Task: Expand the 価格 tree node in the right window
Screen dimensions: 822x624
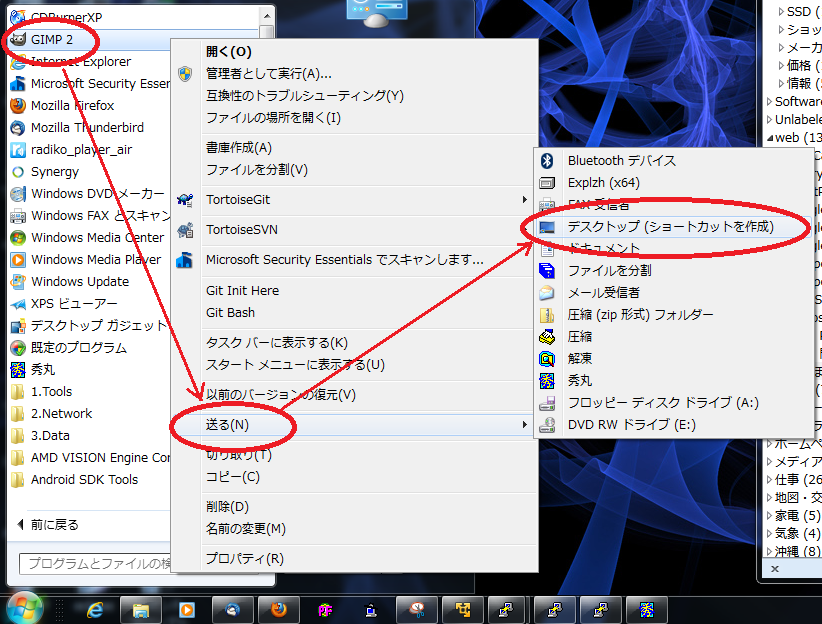Action: [x=781, y=66]
